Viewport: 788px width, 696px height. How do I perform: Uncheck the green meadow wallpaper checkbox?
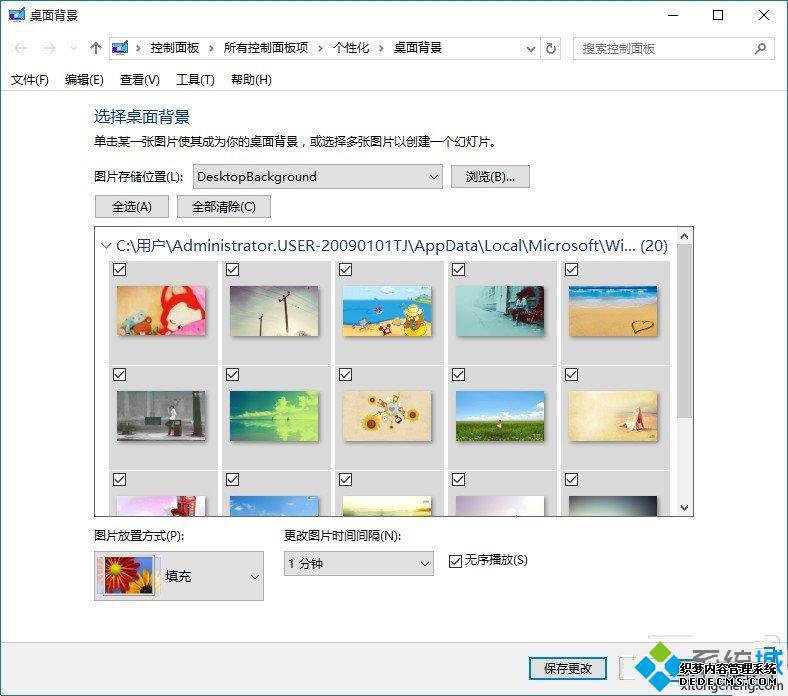click(x=459, y=375)
